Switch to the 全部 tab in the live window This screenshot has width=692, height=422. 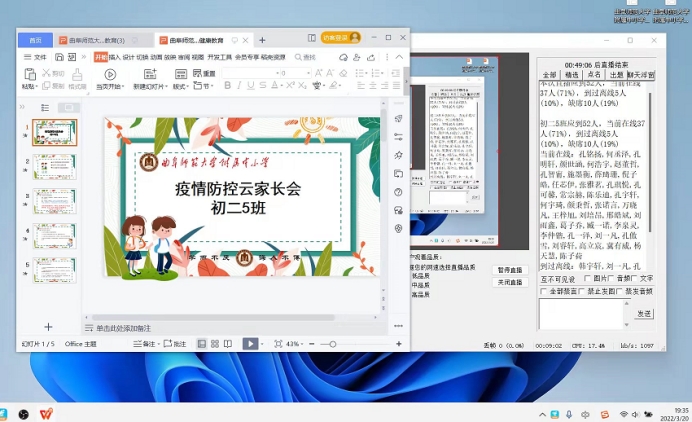pyautogui.click(x=549, y=75)
